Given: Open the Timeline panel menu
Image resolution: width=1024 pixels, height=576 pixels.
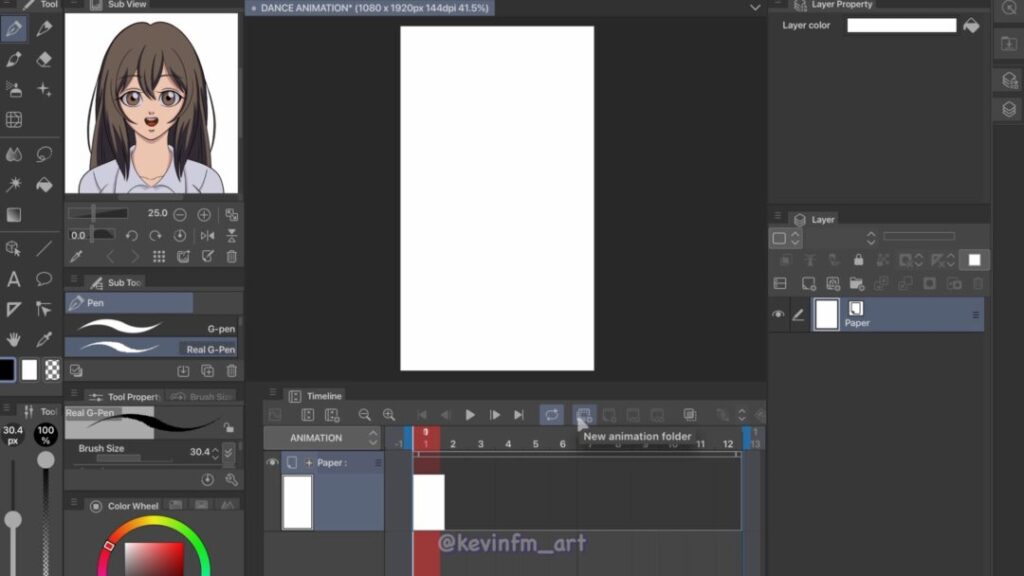Looking at the screenshot, I should tap(273, 392).
